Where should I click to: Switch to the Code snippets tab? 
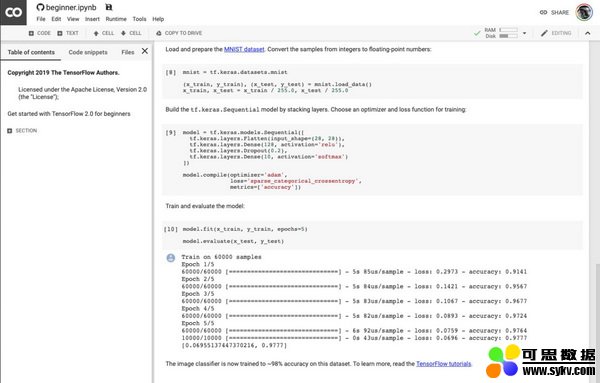[x=88, y=52]
